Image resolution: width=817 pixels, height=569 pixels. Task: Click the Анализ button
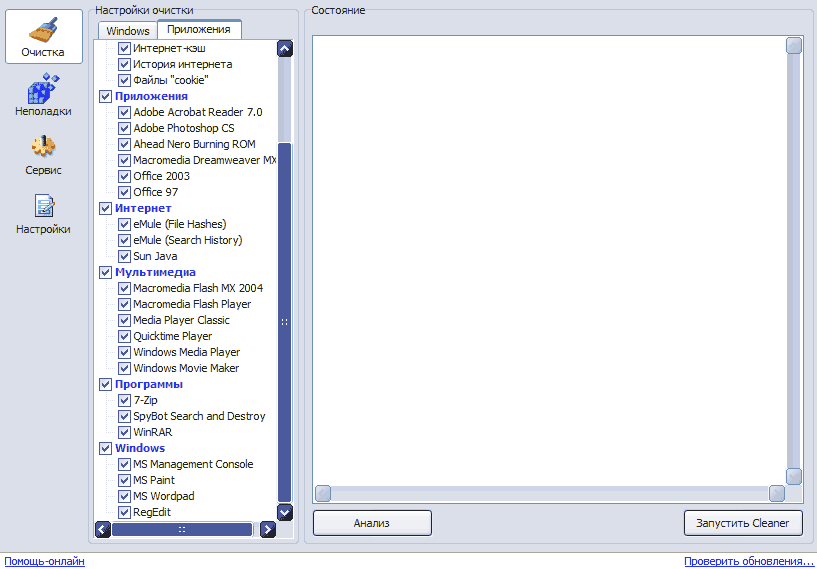coord(372,523)
